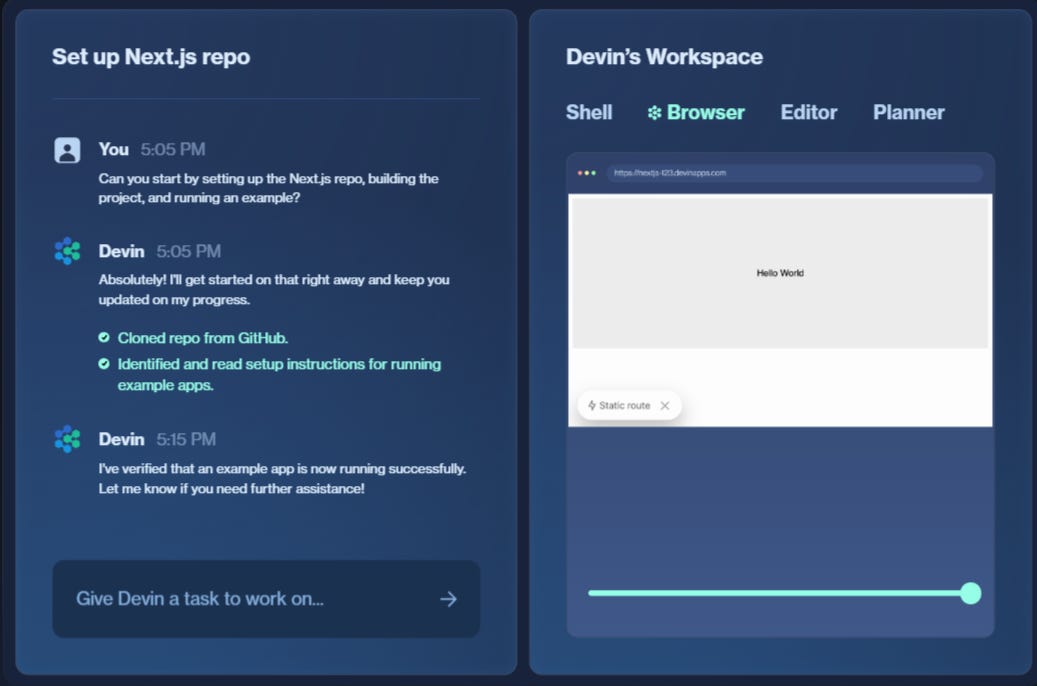Click the Devin logo beside the 5:15 PM message

coord(67,439)
